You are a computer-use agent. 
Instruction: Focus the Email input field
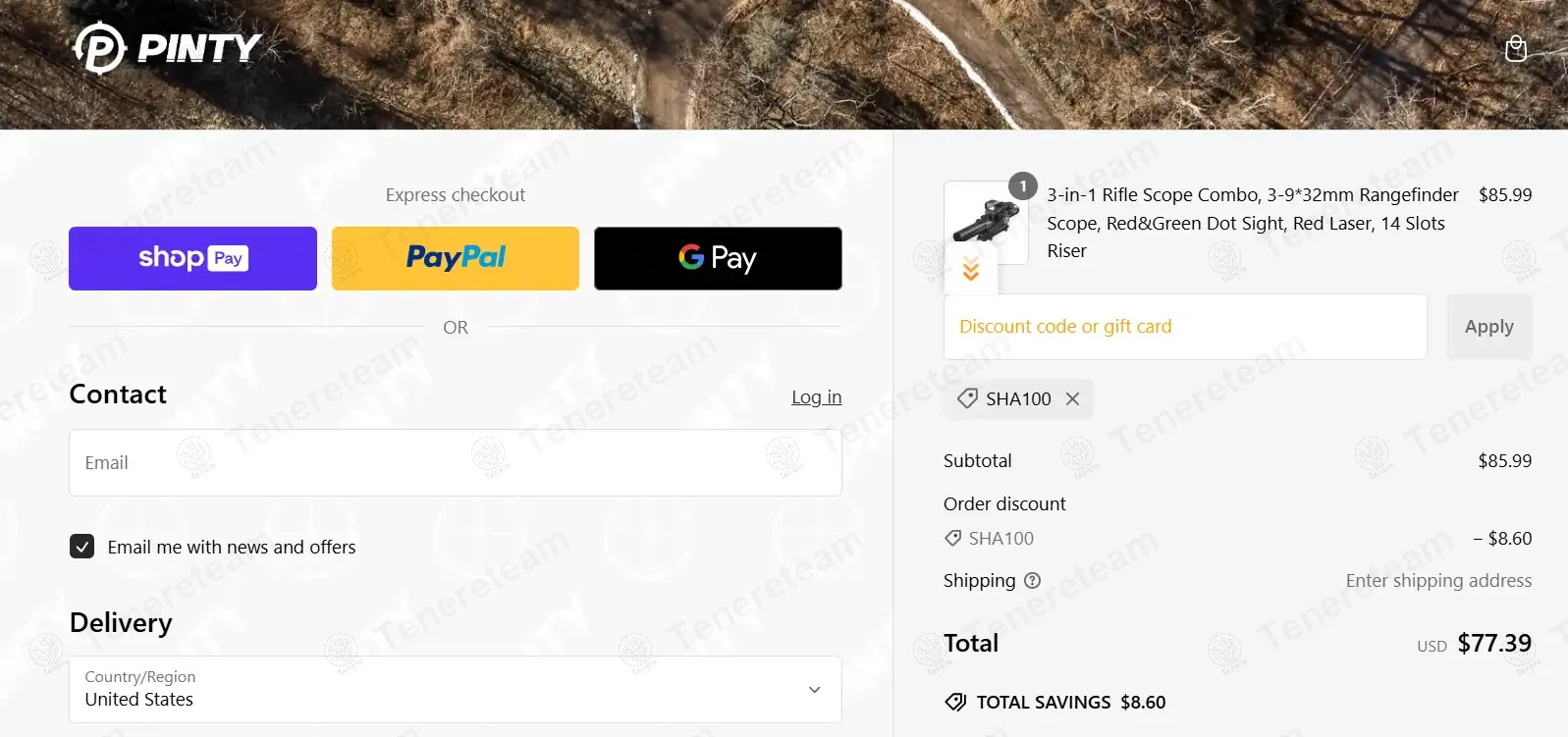(455, 462)
